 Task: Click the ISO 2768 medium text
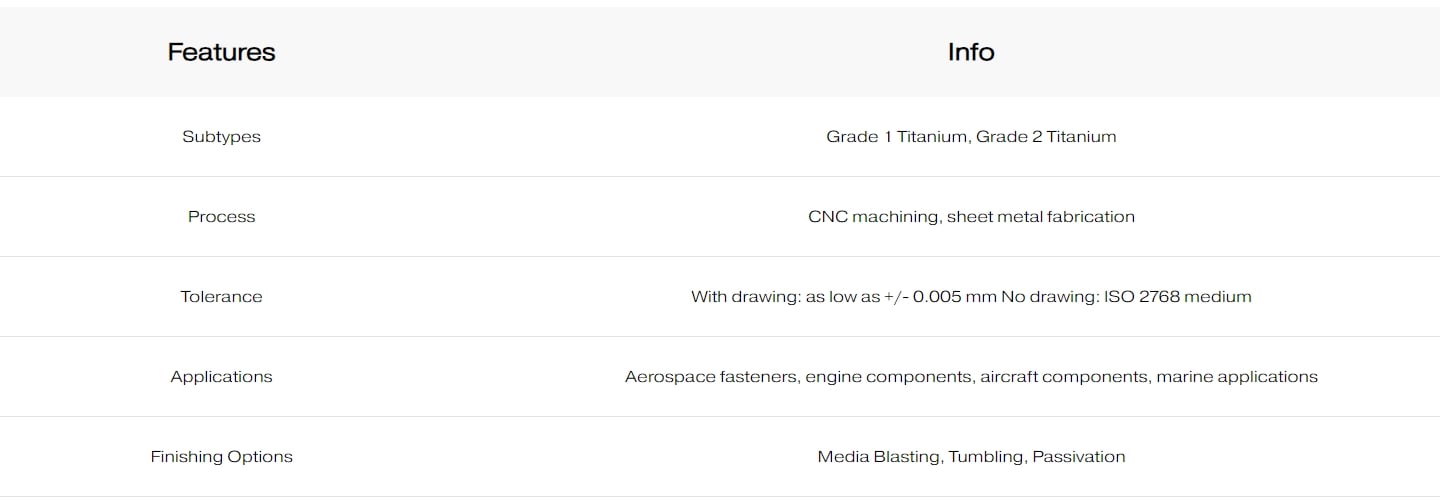[1177, 297]
